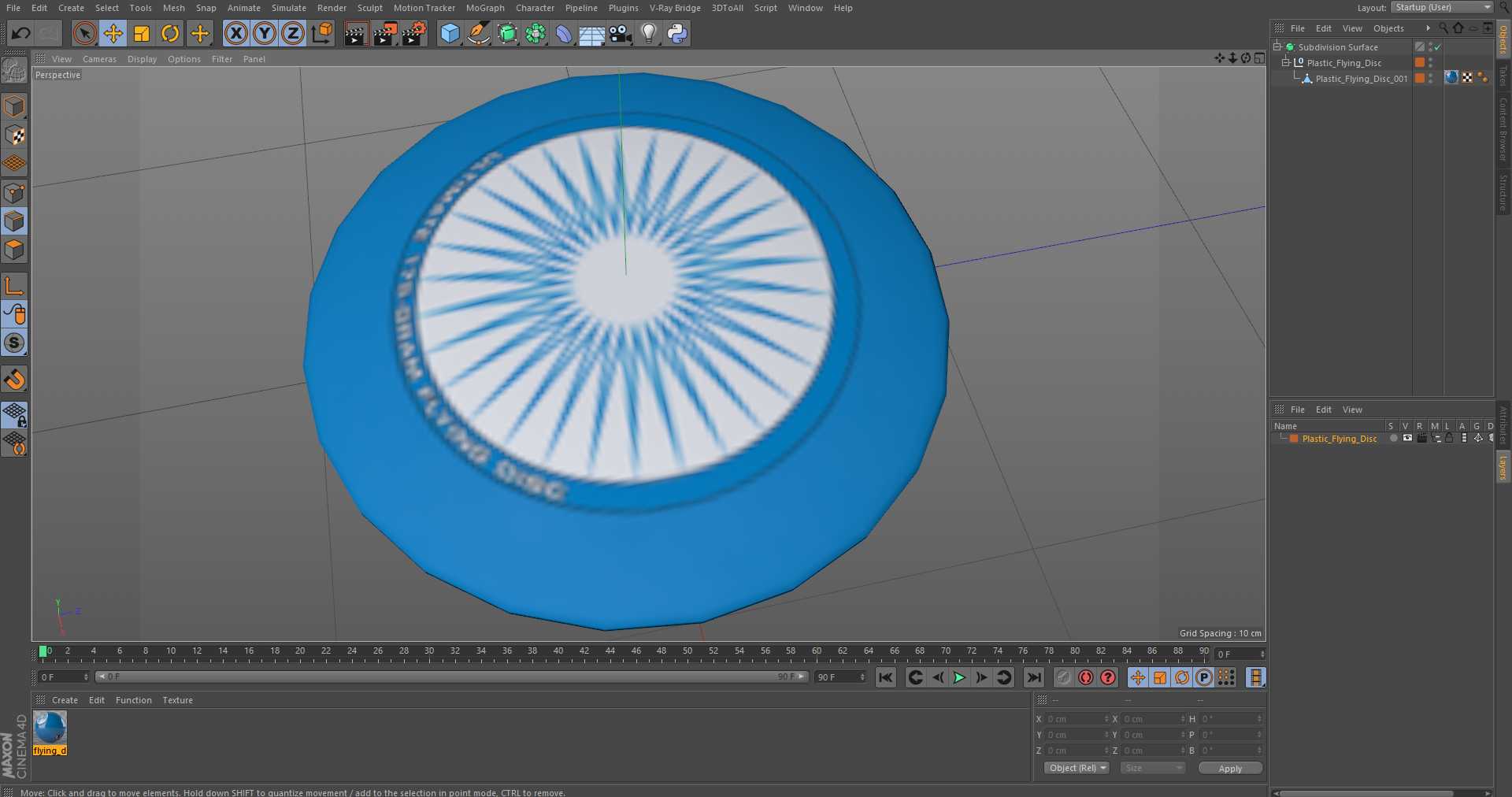Toggle autokeying button
This screenshot has height=797, width=1512.
[1086, 677]
